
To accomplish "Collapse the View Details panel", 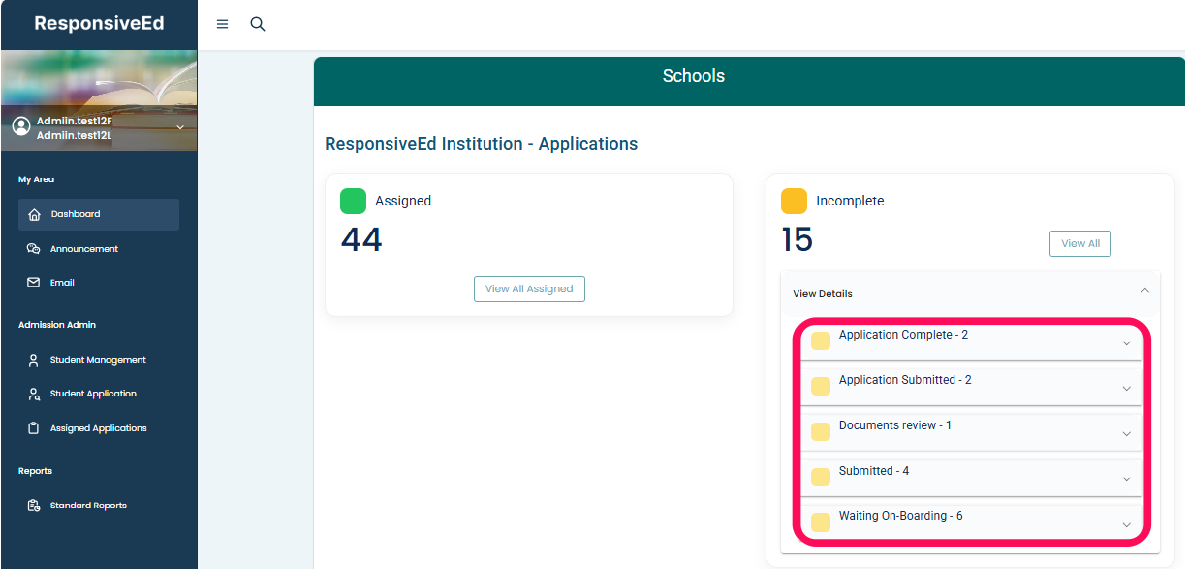I will tap(1144, 291).
